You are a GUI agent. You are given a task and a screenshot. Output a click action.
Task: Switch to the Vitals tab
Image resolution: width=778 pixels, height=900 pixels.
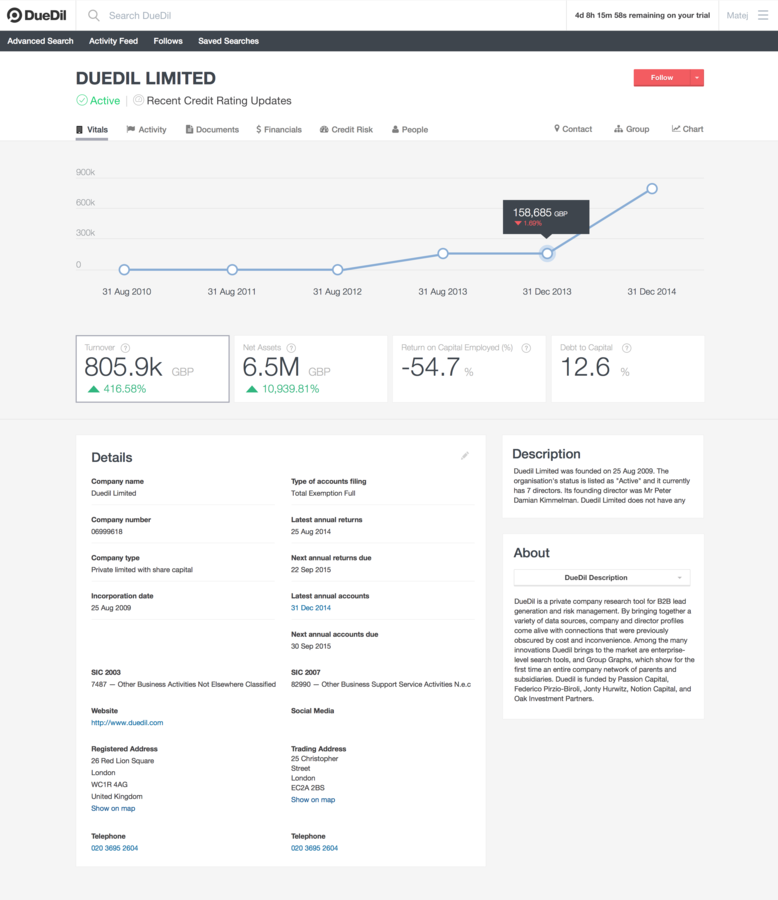coord(92,130)
